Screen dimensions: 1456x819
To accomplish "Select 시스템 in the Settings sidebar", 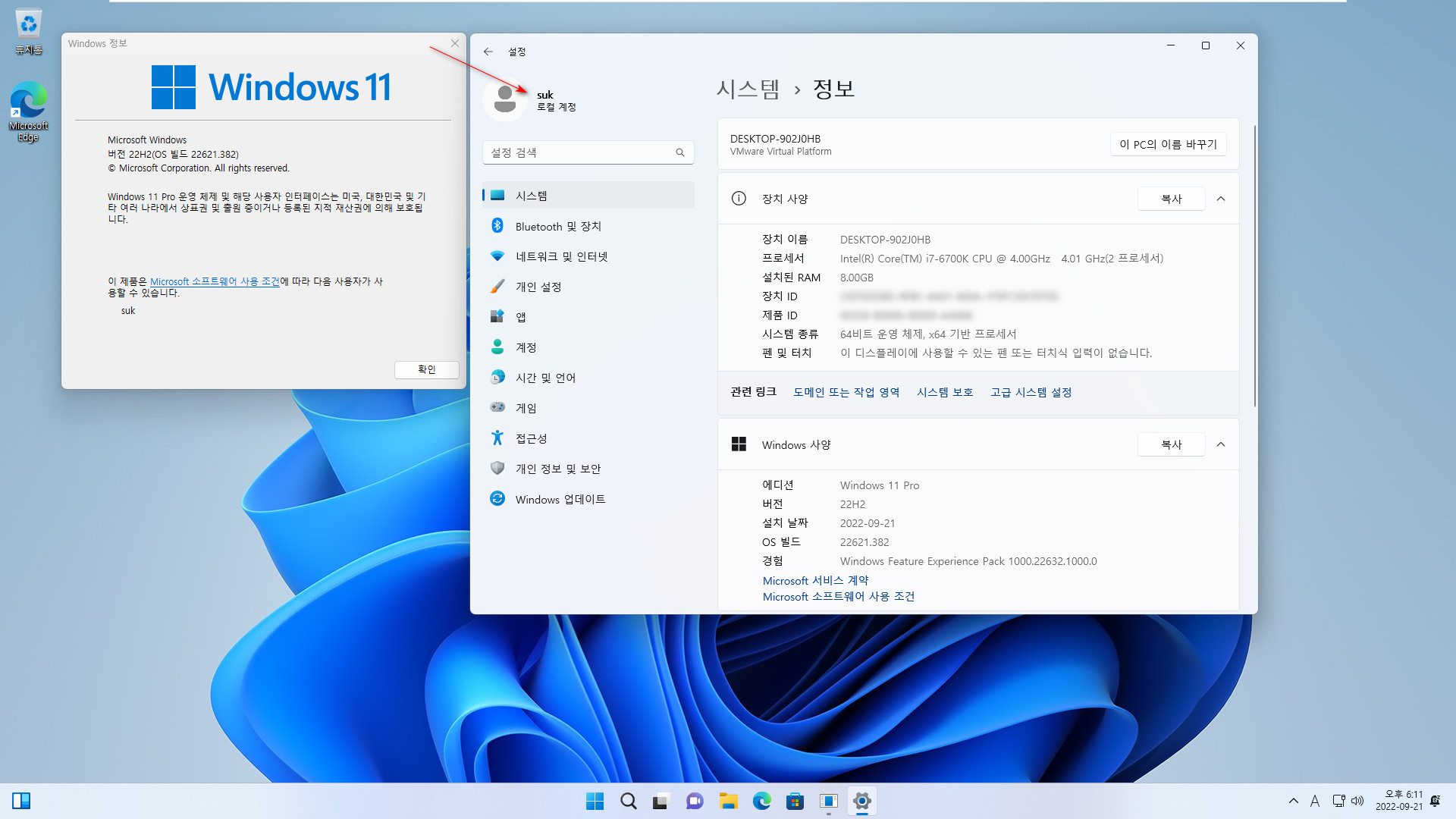I will point(588,196).
